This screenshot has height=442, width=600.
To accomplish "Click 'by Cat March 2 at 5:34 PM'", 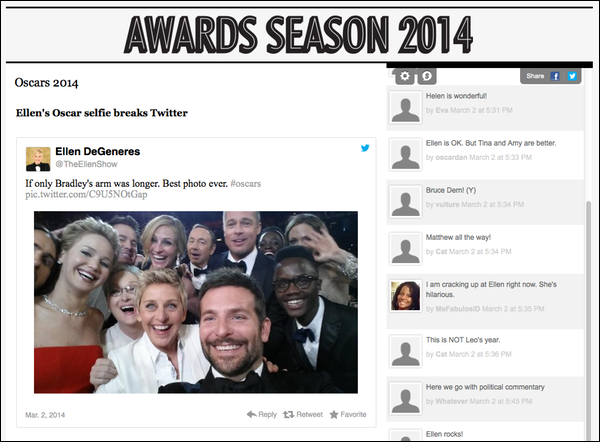I will [468, 251].
